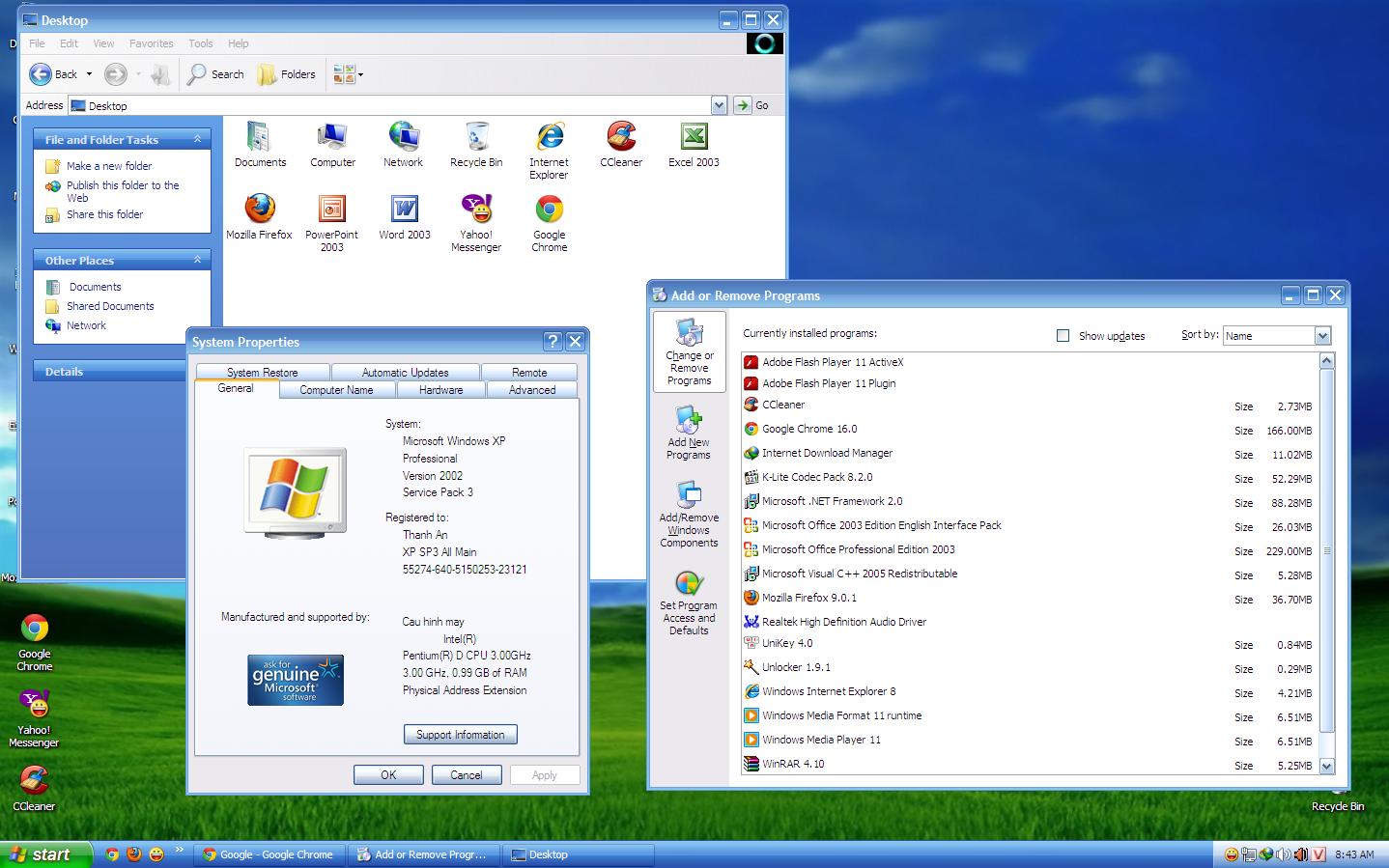Open the CCleaner icon in the Desktop window
This screenshot has width=1389, height=868.
coord(621,138)
